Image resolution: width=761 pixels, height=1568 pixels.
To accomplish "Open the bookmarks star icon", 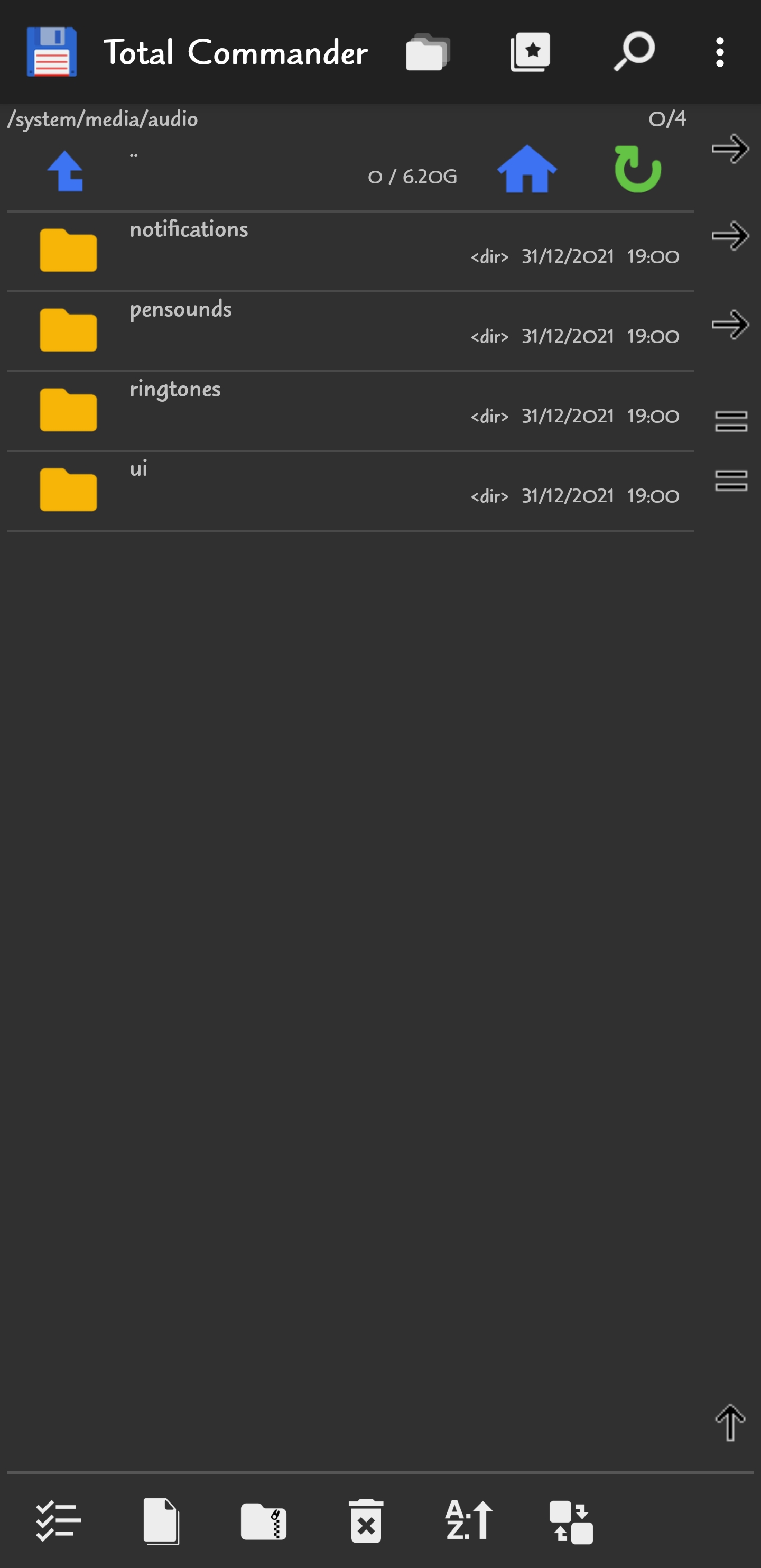I will (x=531, y=52).
